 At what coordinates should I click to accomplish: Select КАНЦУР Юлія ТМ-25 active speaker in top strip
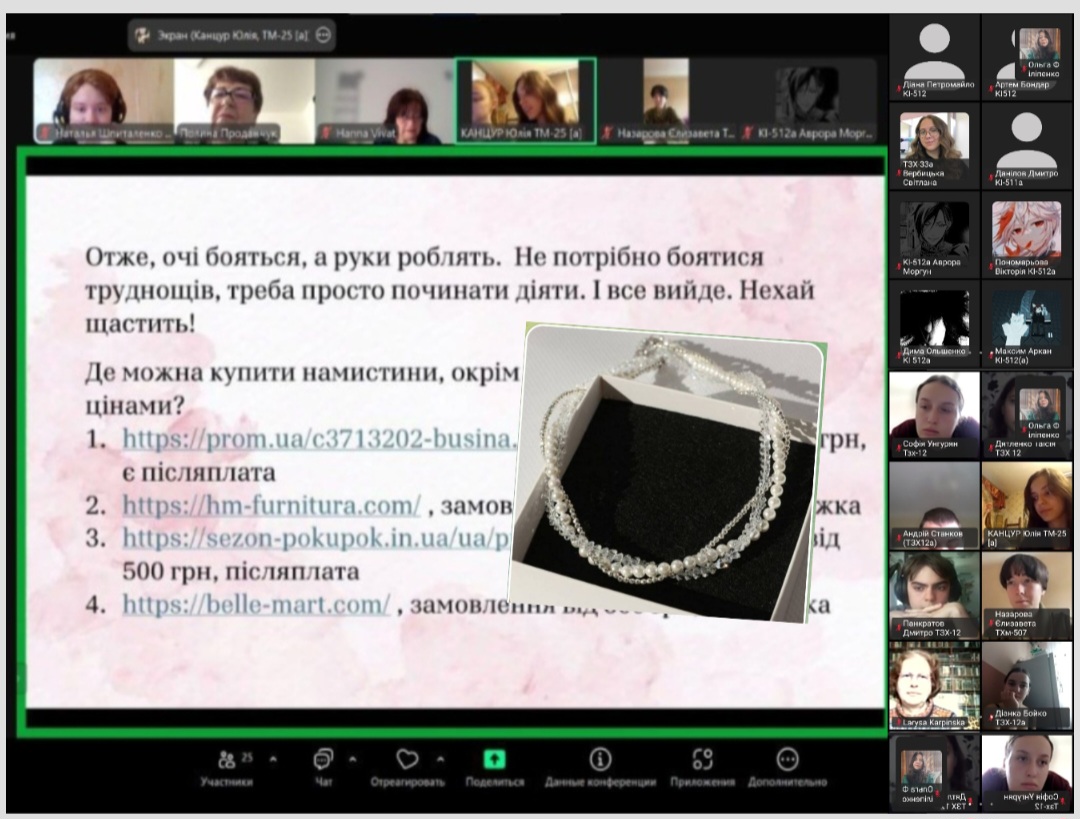(526, 101)
